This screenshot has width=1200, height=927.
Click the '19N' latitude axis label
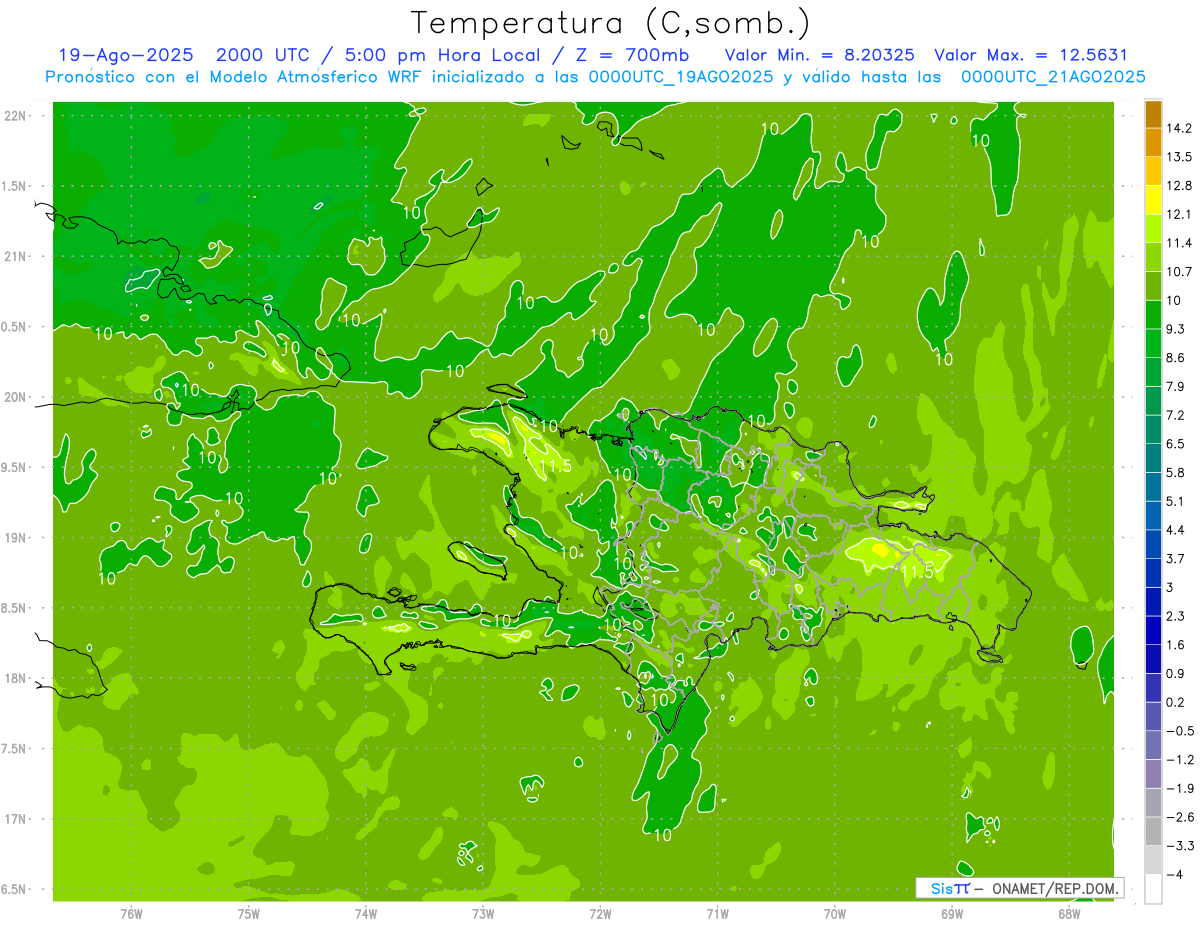(14, 538)
